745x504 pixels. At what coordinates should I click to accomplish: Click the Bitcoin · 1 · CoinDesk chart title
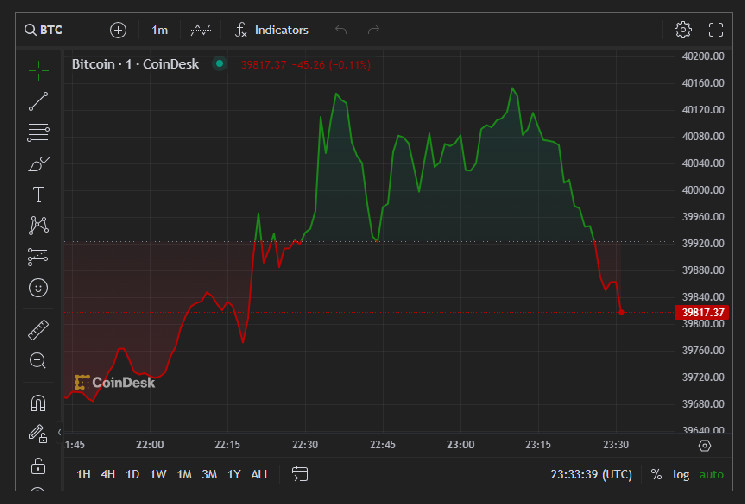click(135, 64)
